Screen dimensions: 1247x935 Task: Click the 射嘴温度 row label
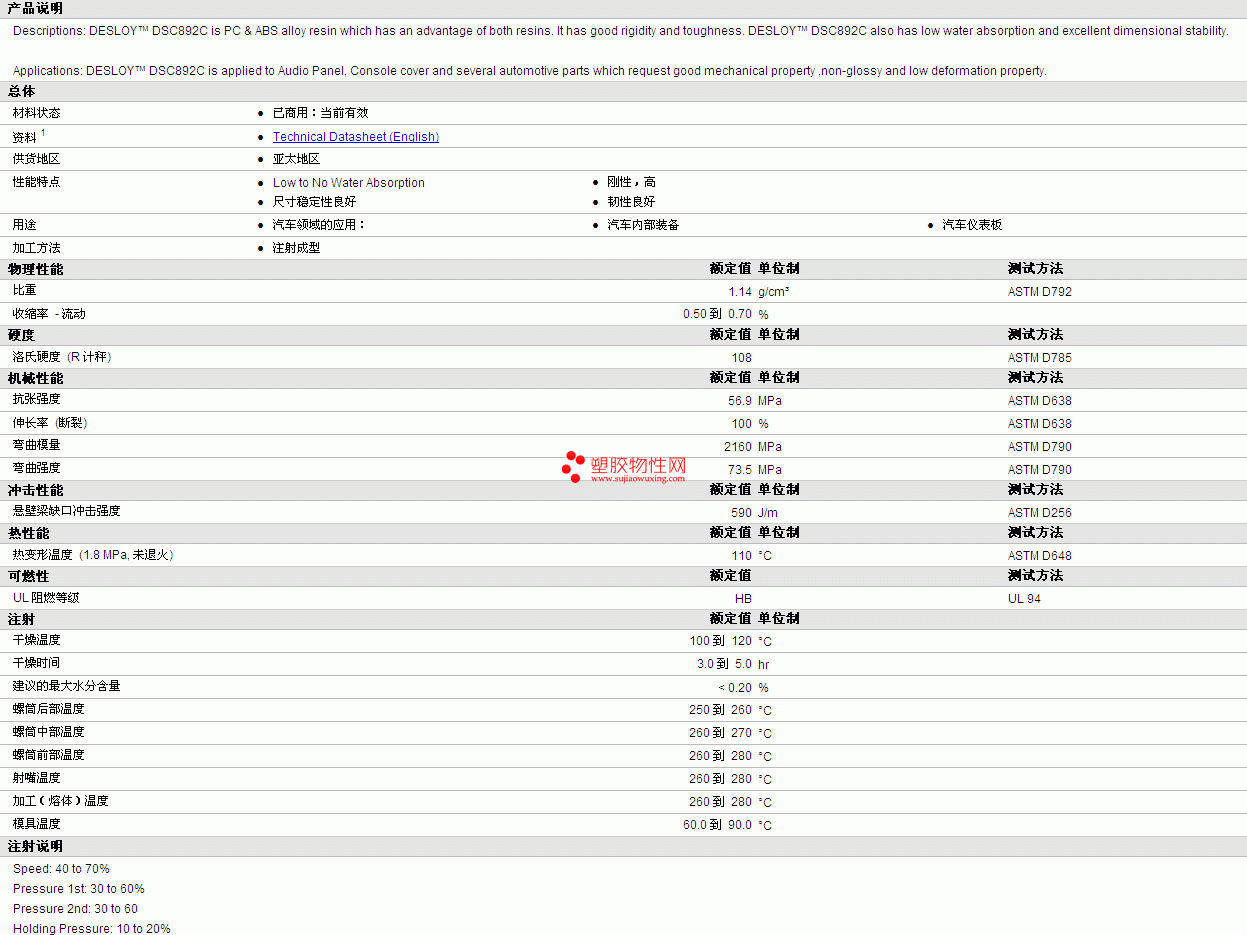tap(36, 778)
